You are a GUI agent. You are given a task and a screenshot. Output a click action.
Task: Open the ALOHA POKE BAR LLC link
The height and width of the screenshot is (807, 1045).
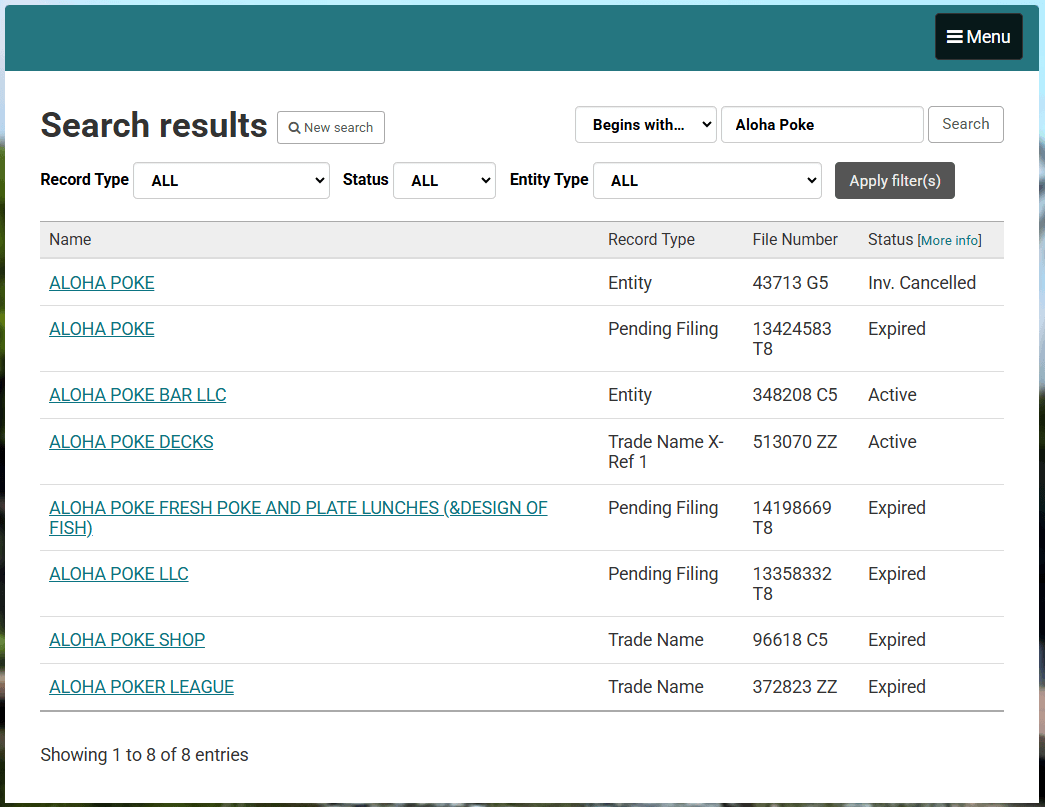click(138, 395)
